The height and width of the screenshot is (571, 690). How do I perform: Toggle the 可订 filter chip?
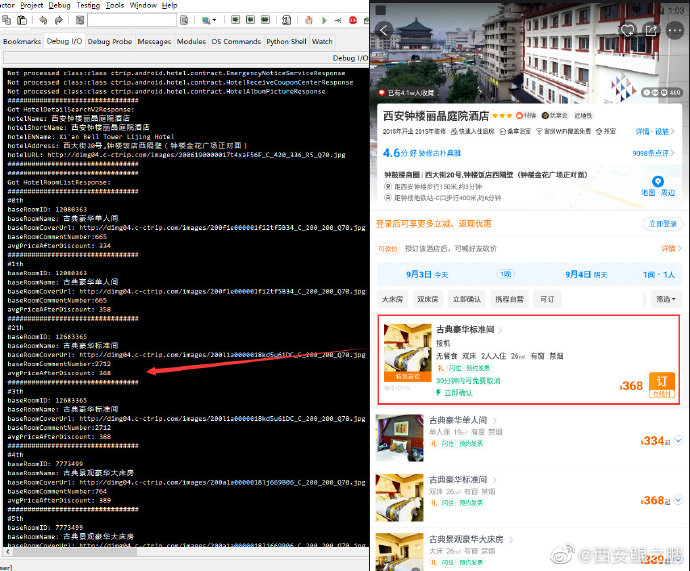click(x=547, y=299)
